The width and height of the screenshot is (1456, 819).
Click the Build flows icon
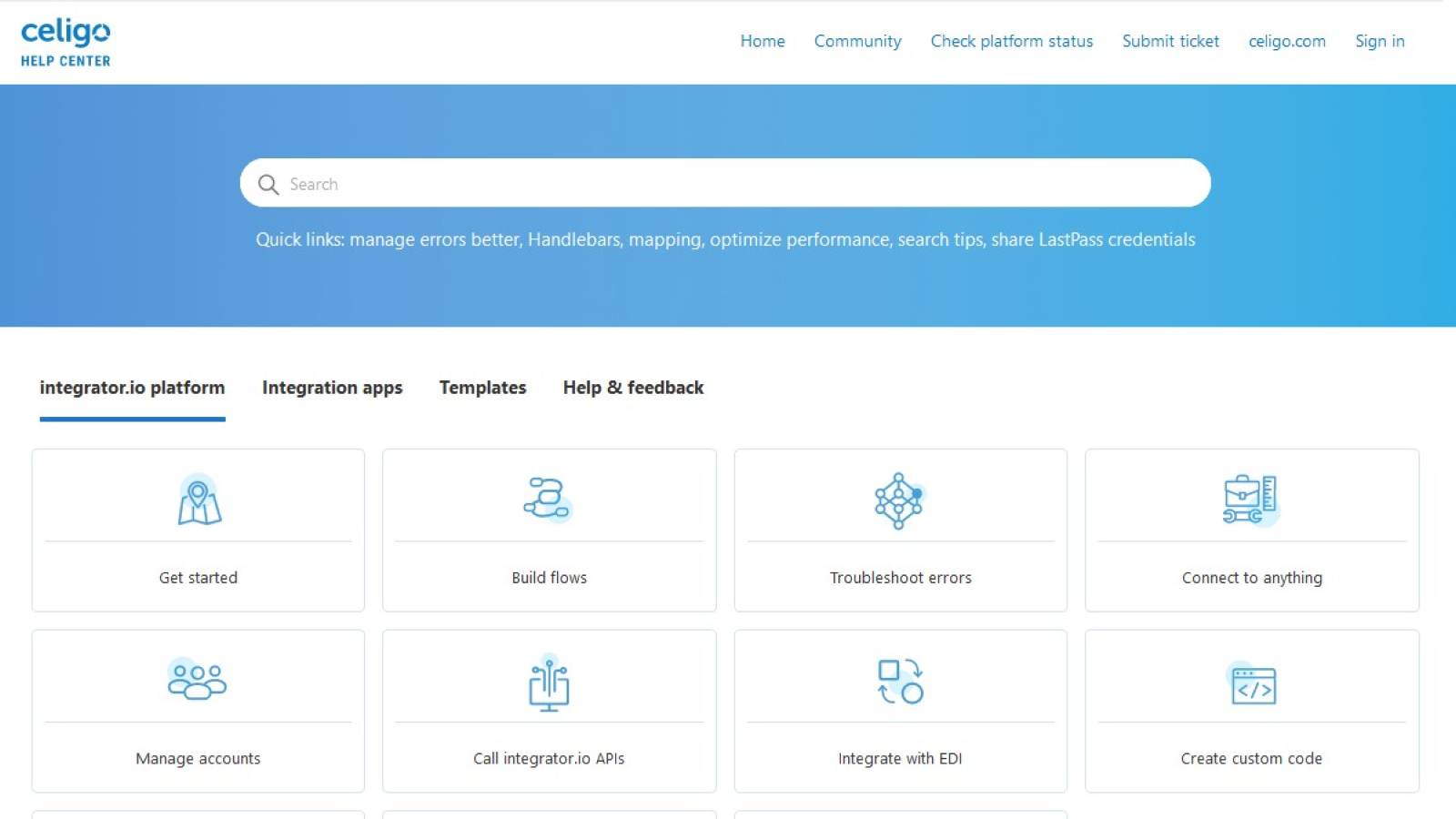[x=548, y=499]
